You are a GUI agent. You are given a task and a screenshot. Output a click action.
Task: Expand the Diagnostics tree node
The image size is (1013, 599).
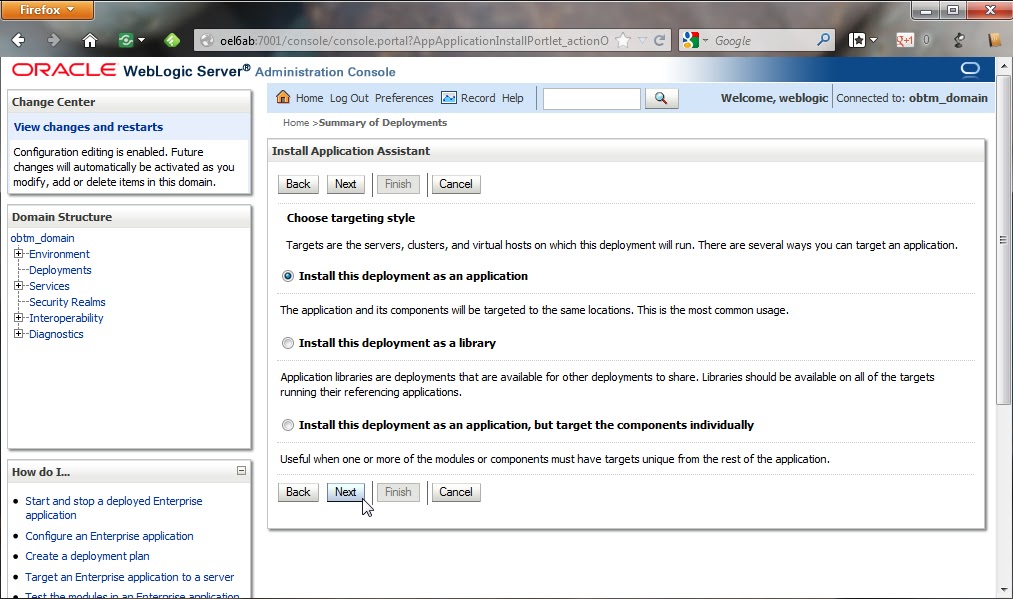point(18,333)
